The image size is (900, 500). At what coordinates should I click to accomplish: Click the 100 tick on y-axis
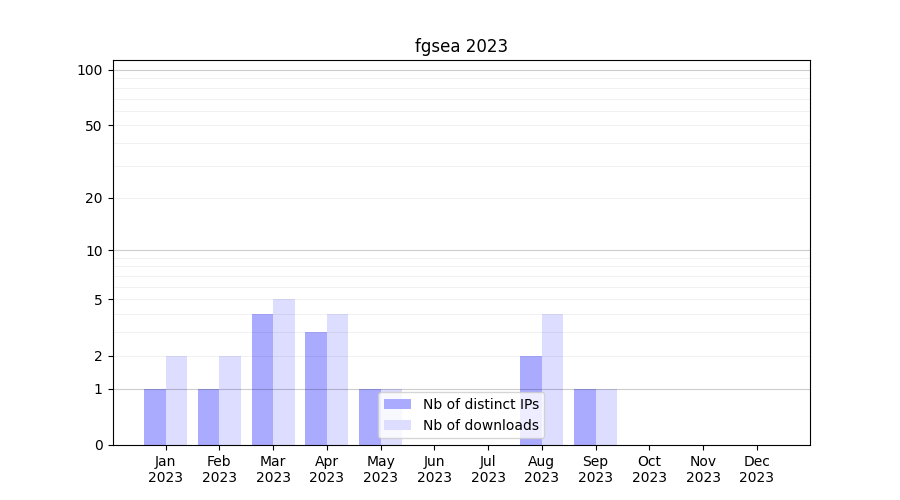point(90,70)
